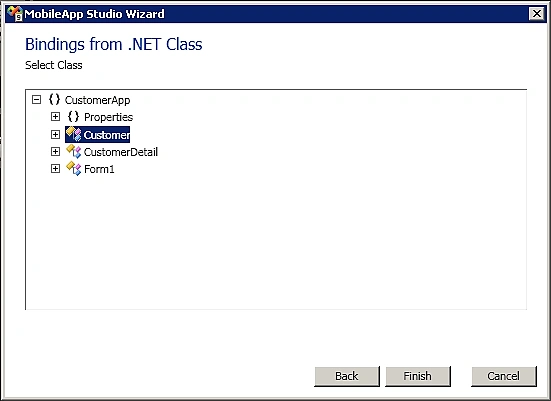The image size is (551, 401).
Task: Click the CustomerApp namespace braces icon
Action: [x=54, y=99]
